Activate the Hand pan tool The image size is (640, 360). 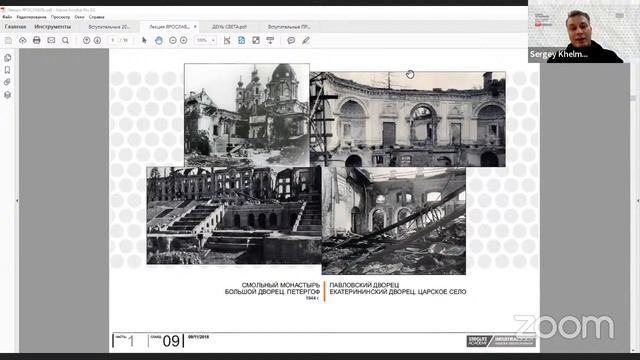tap(159, 40)
